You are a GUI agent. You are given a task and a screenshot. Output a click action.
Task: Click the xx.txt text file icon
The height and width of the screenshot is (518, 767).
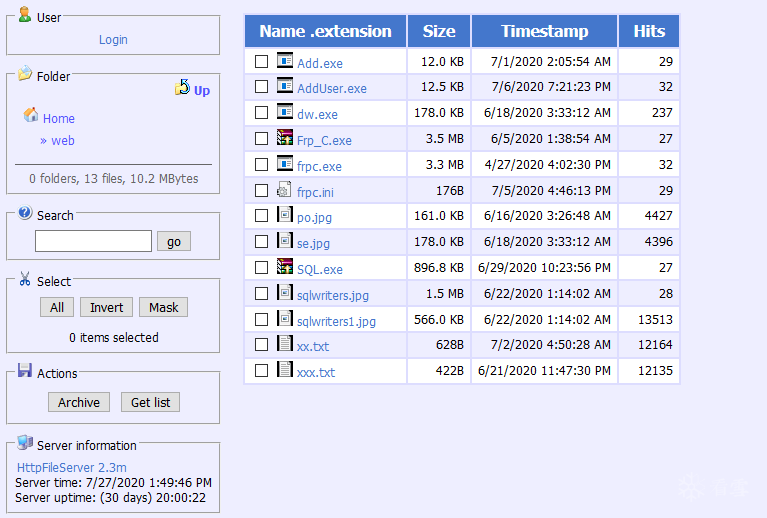tap(285, 344)
